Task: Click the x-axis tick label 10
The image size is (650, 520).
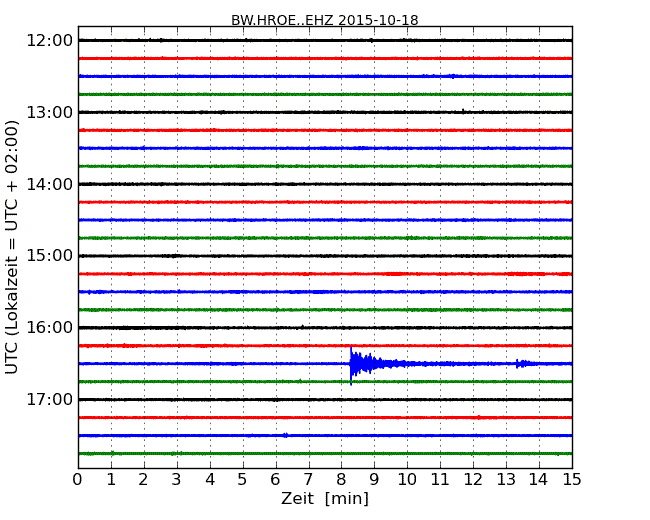Action: (407, 480)
